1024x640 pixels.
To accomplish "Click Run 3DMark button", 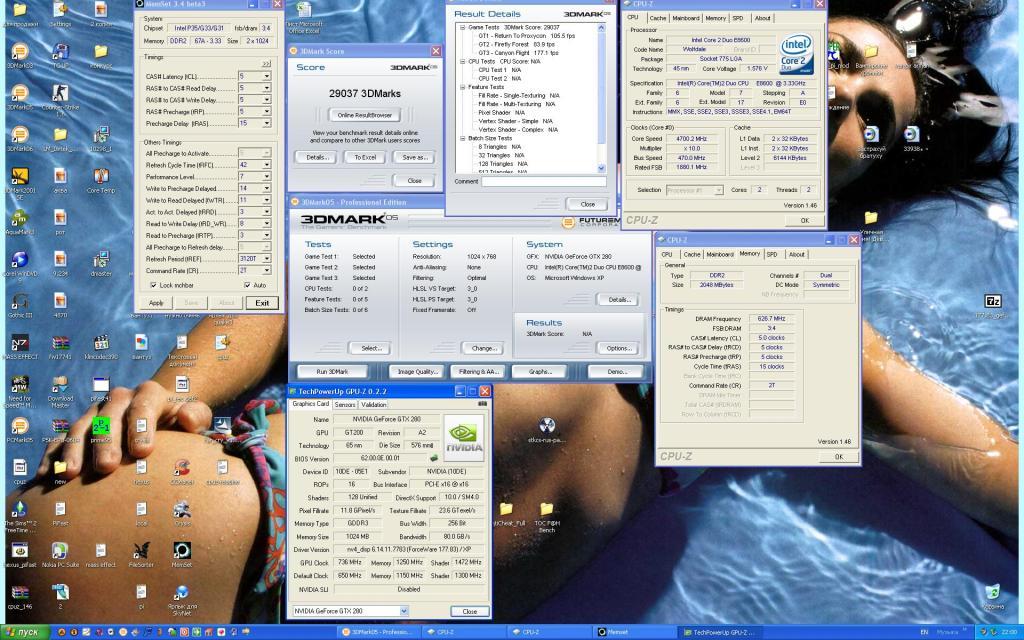I will coord(332,372).
